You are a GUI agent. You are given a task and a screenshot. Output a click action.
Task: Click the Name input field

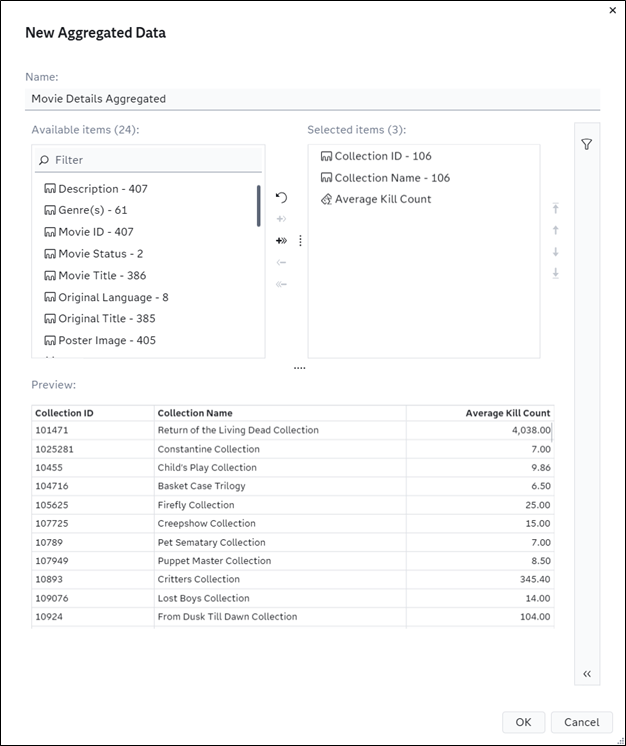pos(313,98)
